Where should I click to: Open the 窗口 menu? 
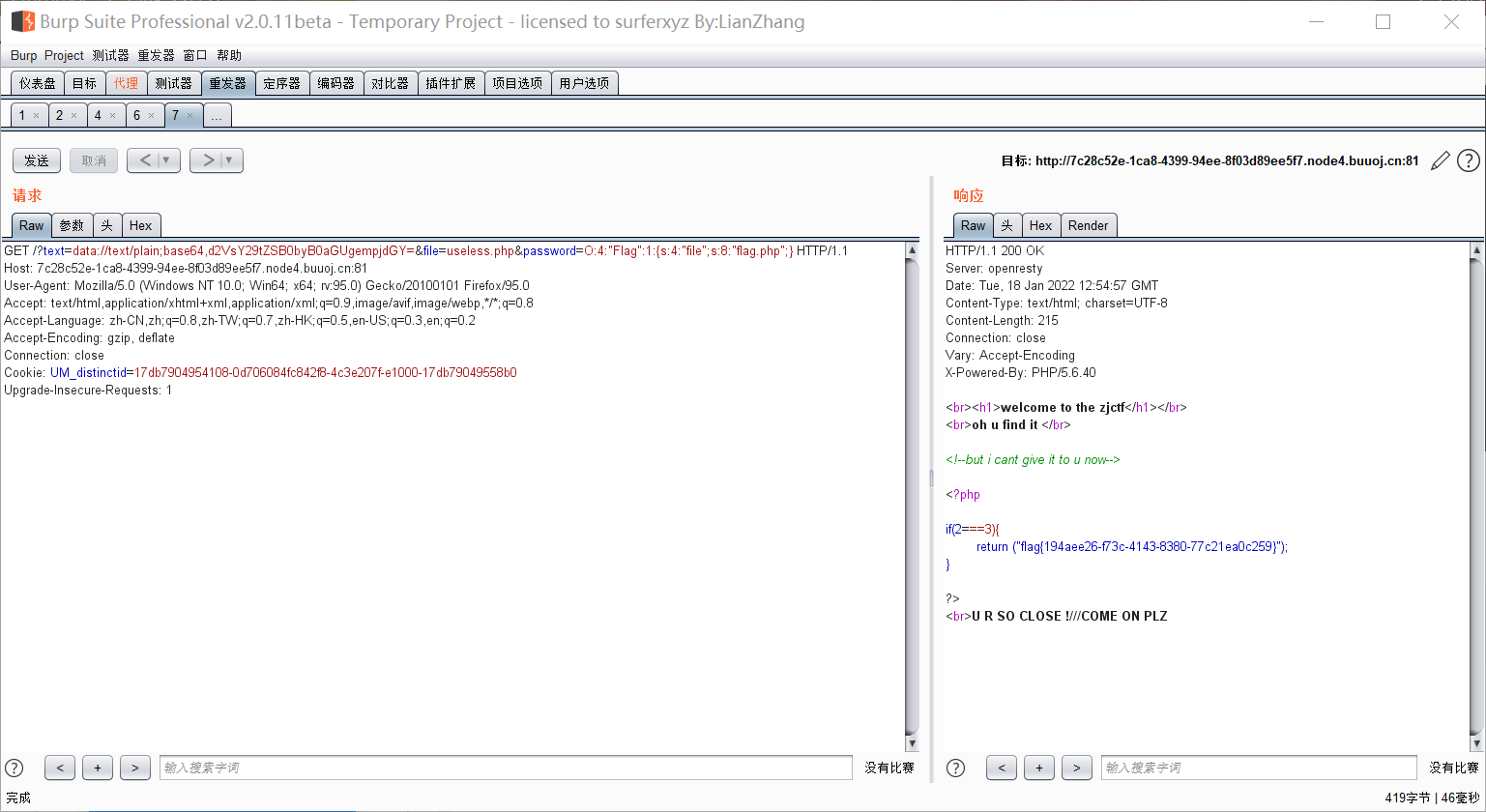coord(195,56)
